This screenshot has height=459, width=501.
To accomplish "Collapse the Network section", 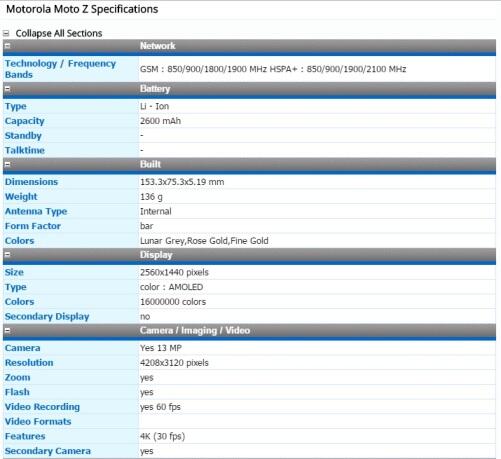I will pos(7,46).
